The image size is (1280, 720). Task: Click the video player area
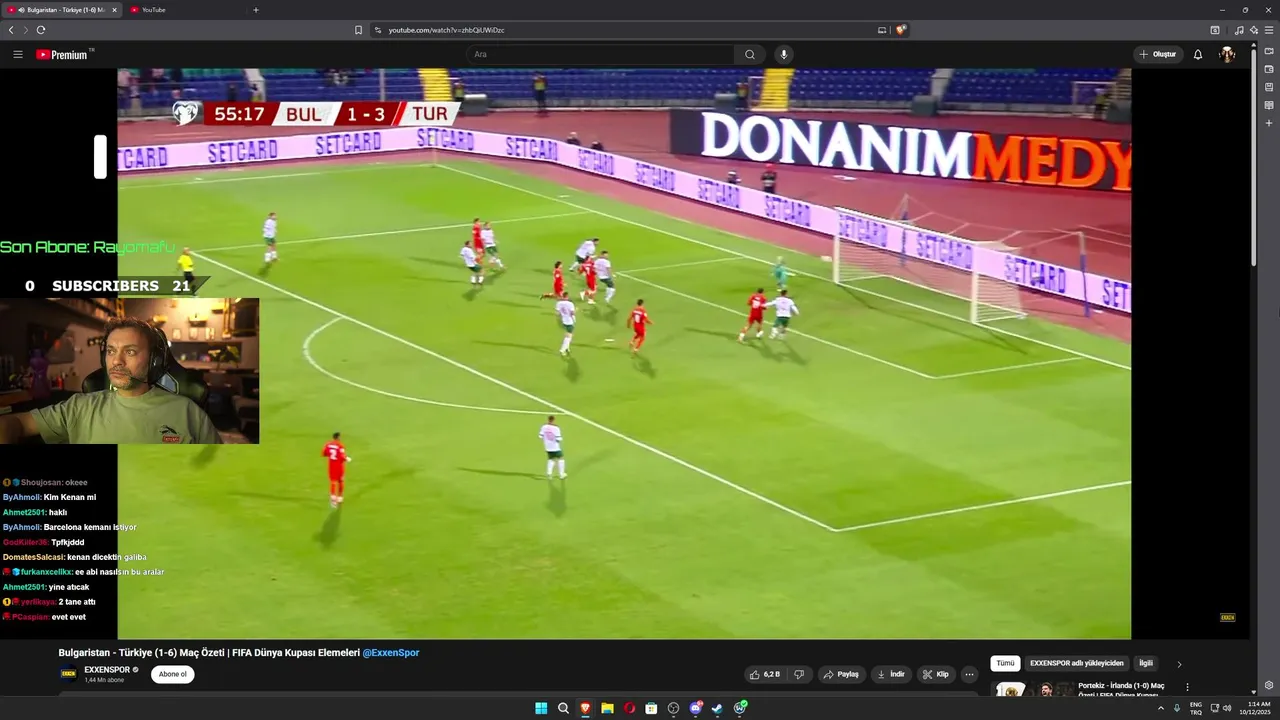click(x=624, y=353)
